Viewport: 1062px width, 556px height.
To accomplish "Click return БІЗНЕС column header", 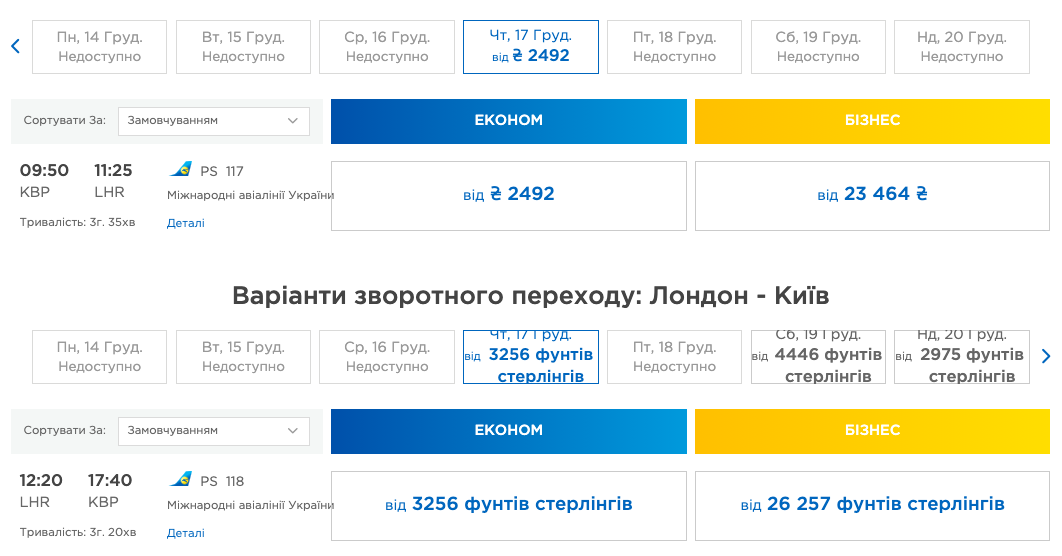I will 872,431.
